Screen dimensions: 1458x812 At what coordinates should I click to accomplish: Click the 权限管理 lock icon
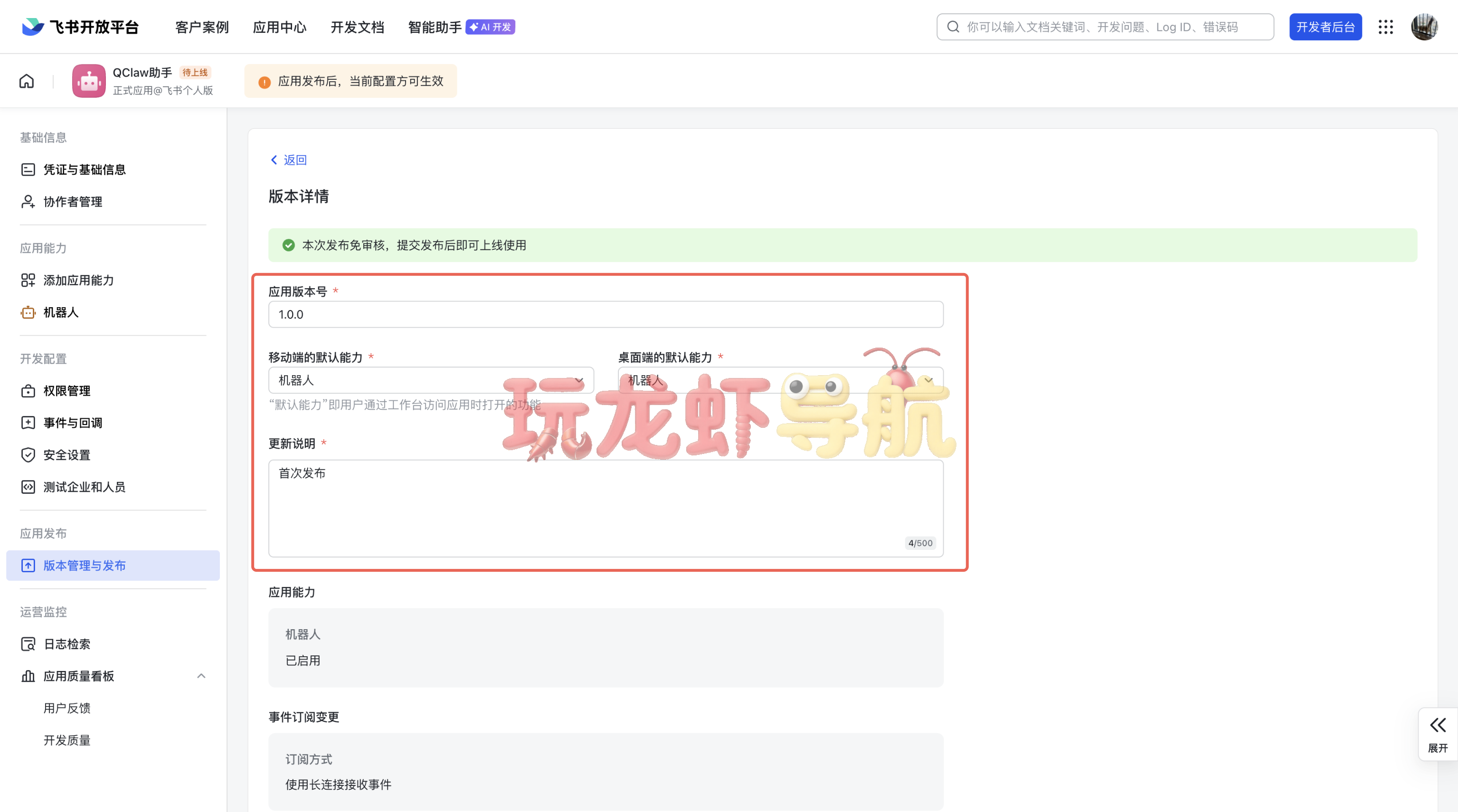pyautogui.click(x=28, y=390)
